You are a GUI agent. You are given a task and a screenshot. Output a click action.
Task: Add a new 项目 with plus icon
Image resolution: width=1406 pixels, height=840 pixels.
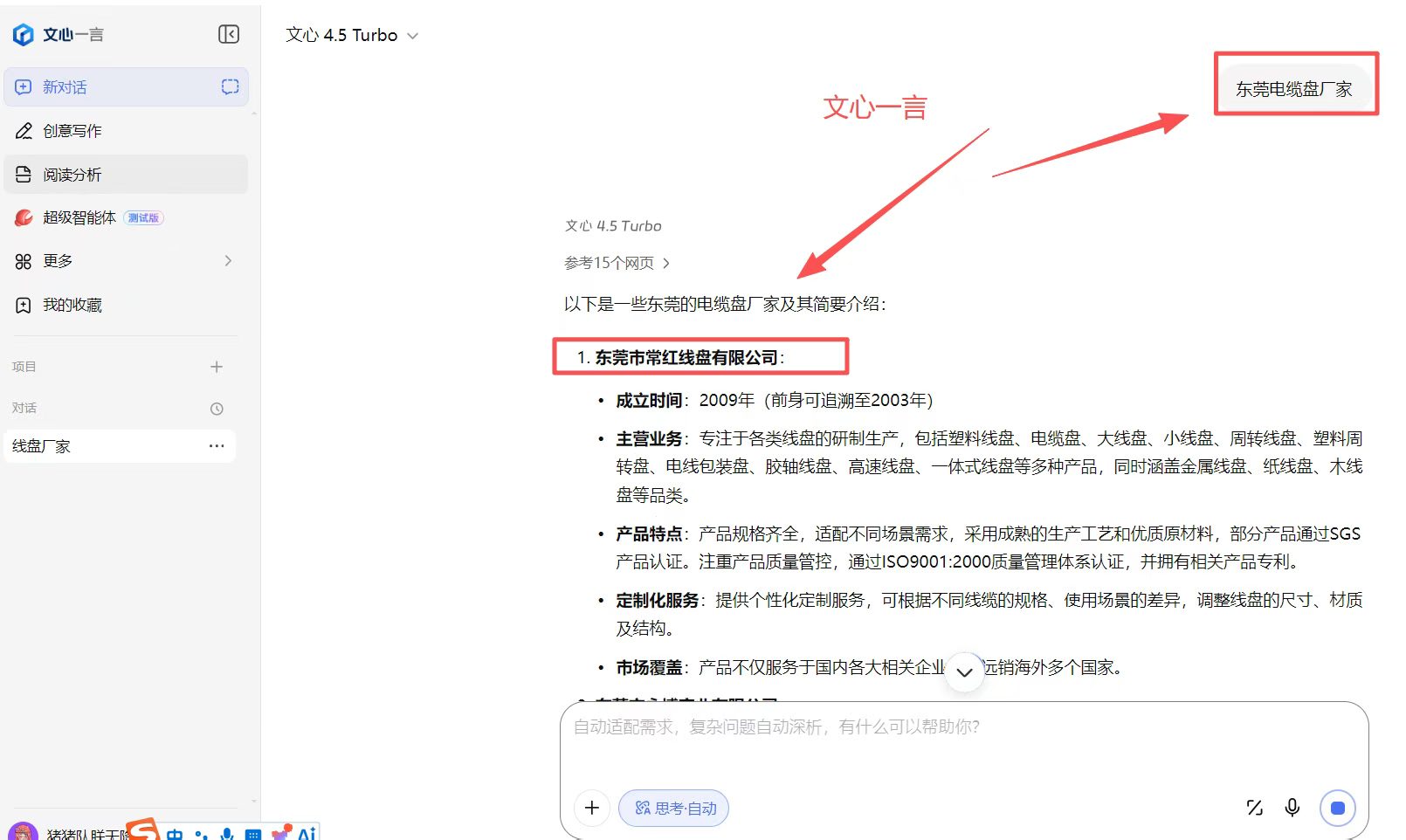pos(217,367)
